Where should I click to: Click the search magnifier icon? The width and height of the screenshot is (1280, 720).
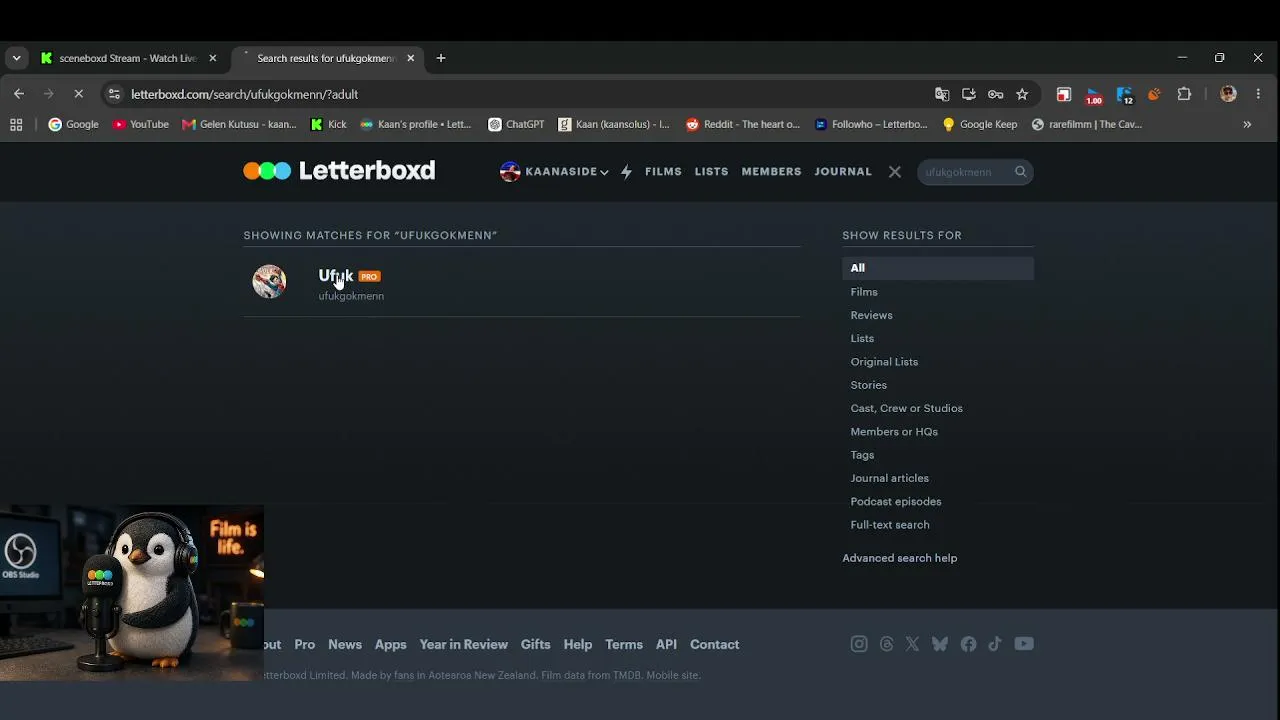pyautogui.click(x=1020, y=172)
